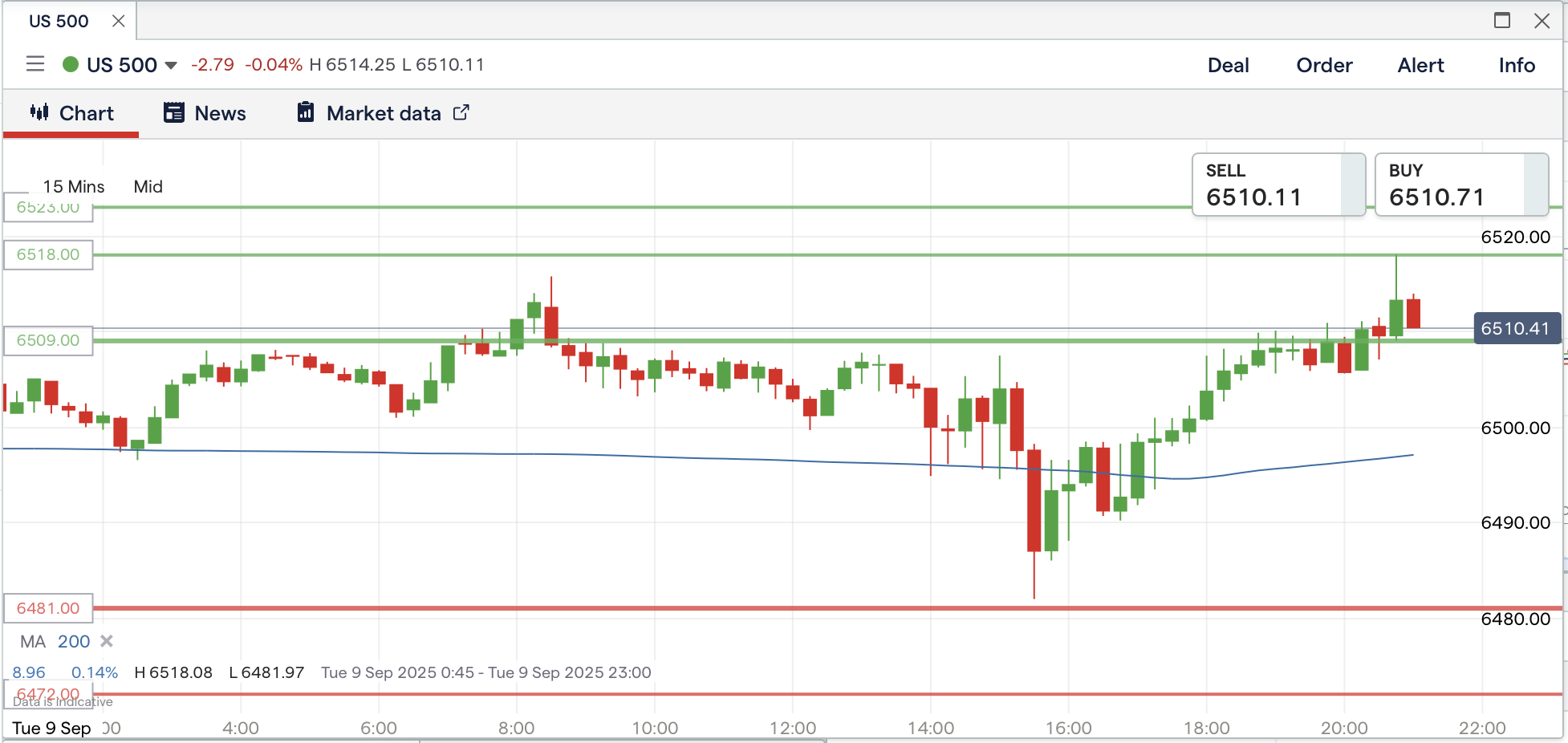Screen dimensions: 1568x743
Task: Select the 6518.00 price level label
Action: tap(48, 255)
